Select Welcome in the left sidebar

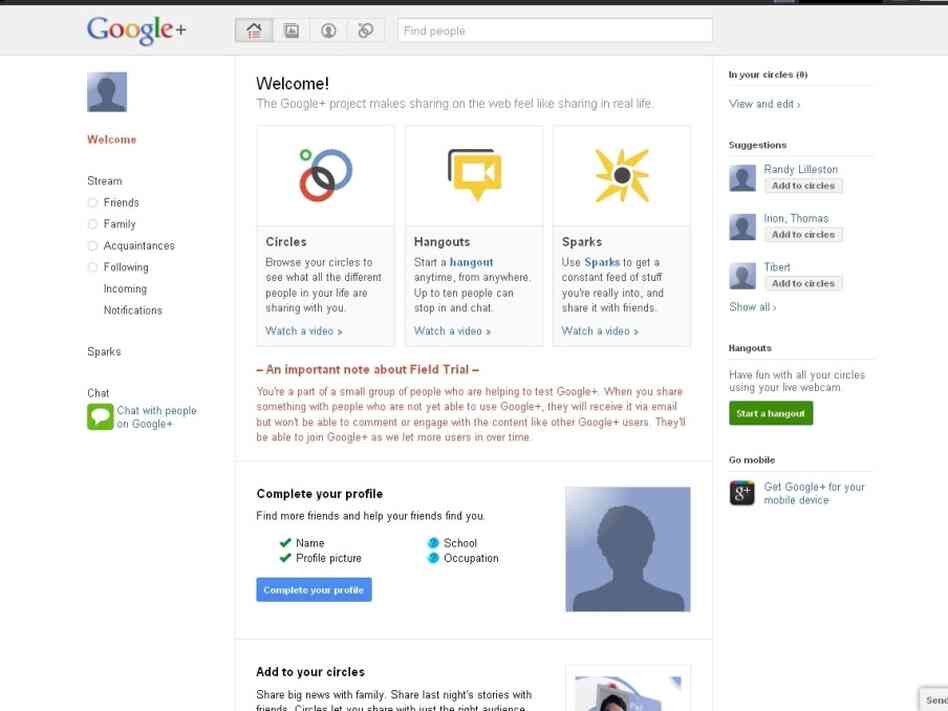112,140
